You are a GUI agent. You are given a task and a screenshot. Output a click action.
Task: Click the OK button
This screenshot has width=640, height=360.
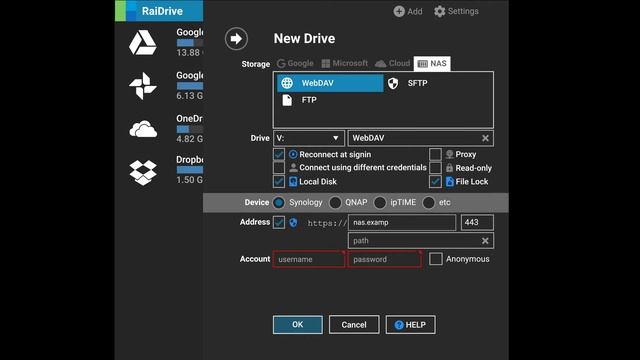pyautogui.click(x=298, y=324)
